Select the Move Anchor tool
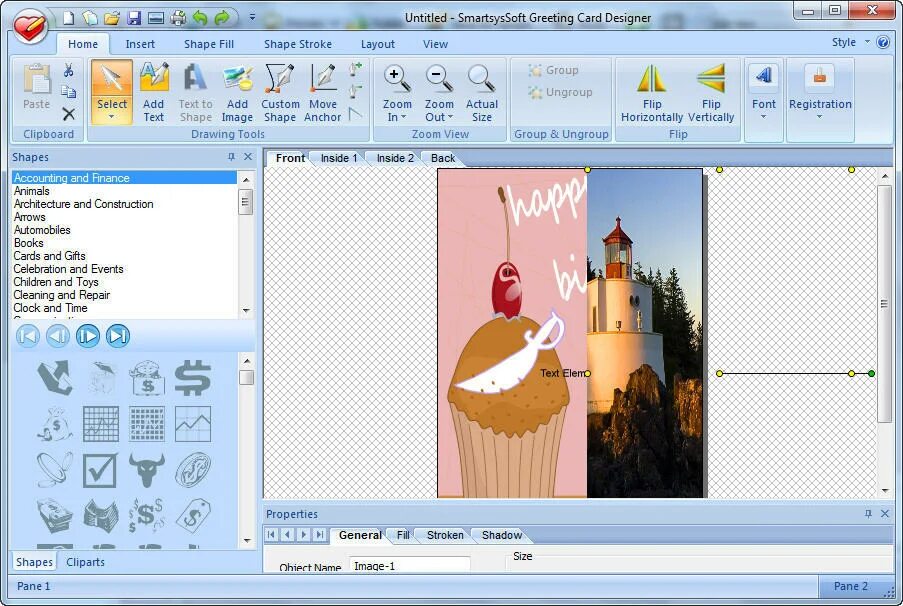Viewport: 903px width, 606px height. click(322, 93)
